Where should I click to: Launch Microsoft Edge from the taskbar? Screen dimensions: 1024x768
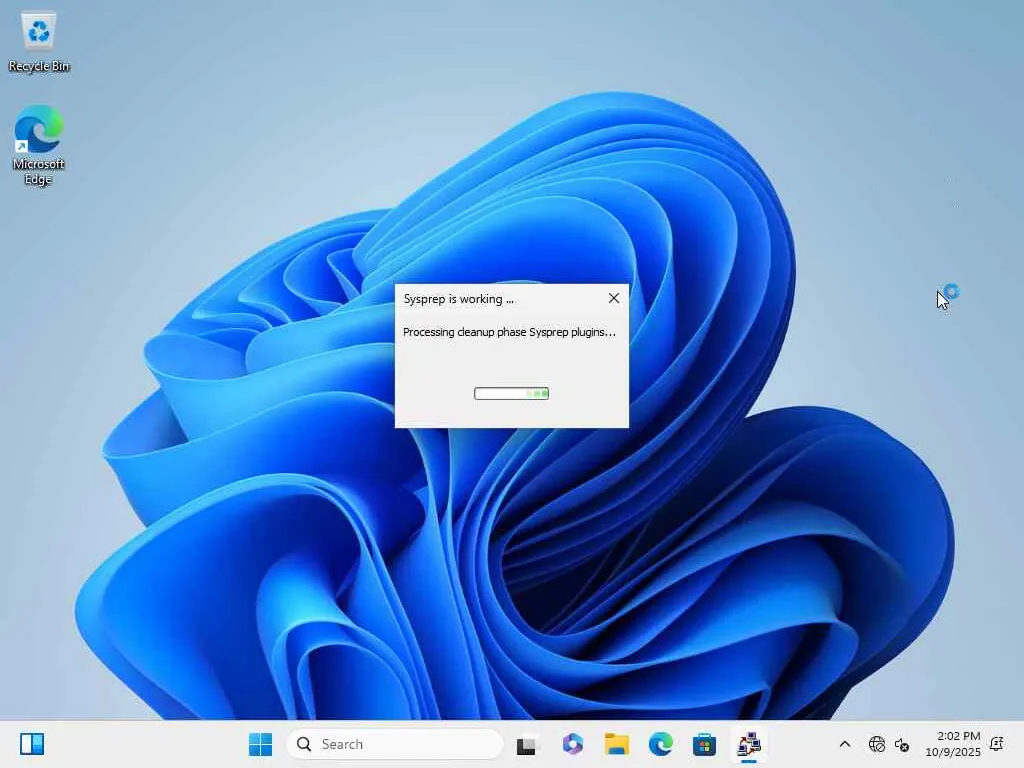click(661, 744)
